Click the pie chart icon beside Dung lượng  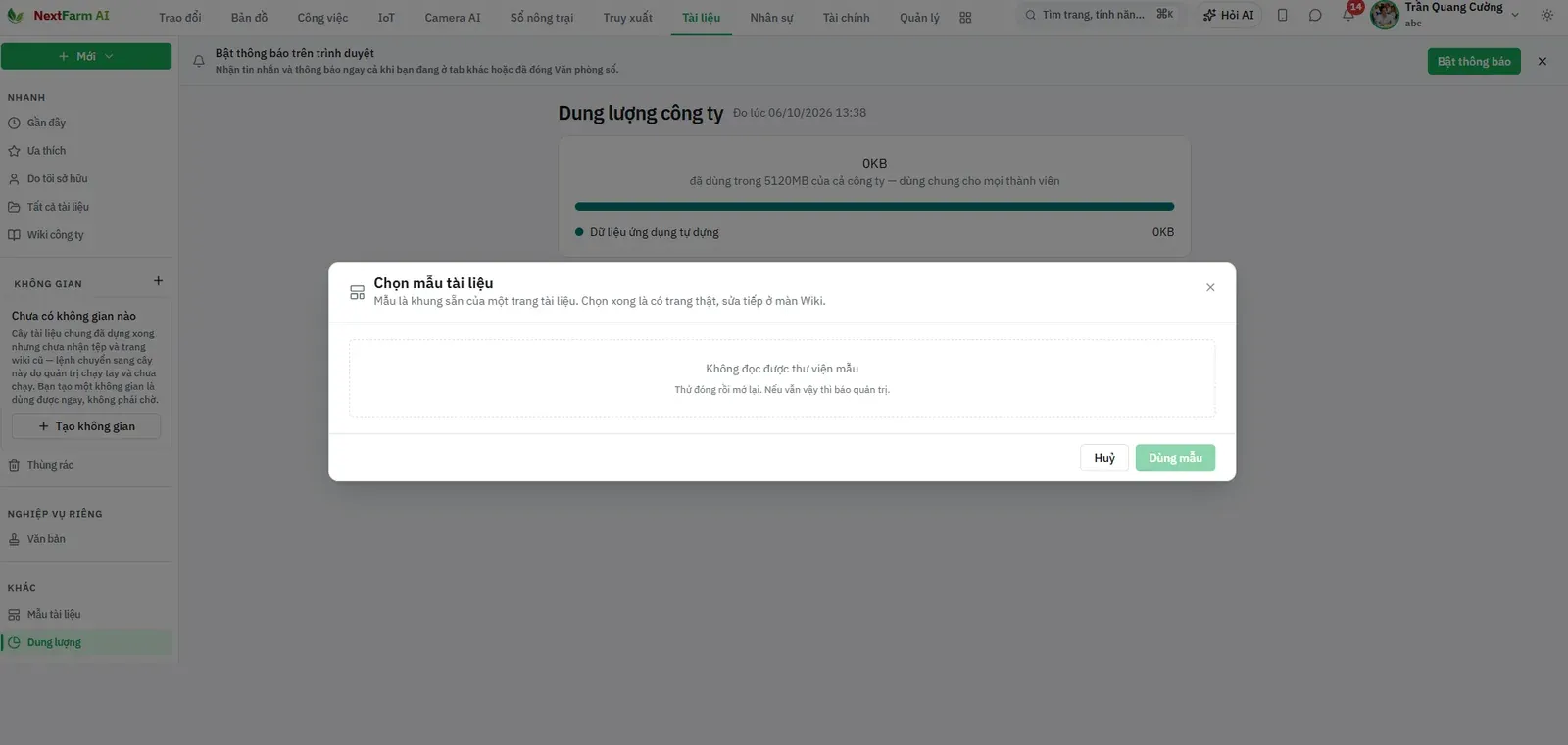coord(14,643)
